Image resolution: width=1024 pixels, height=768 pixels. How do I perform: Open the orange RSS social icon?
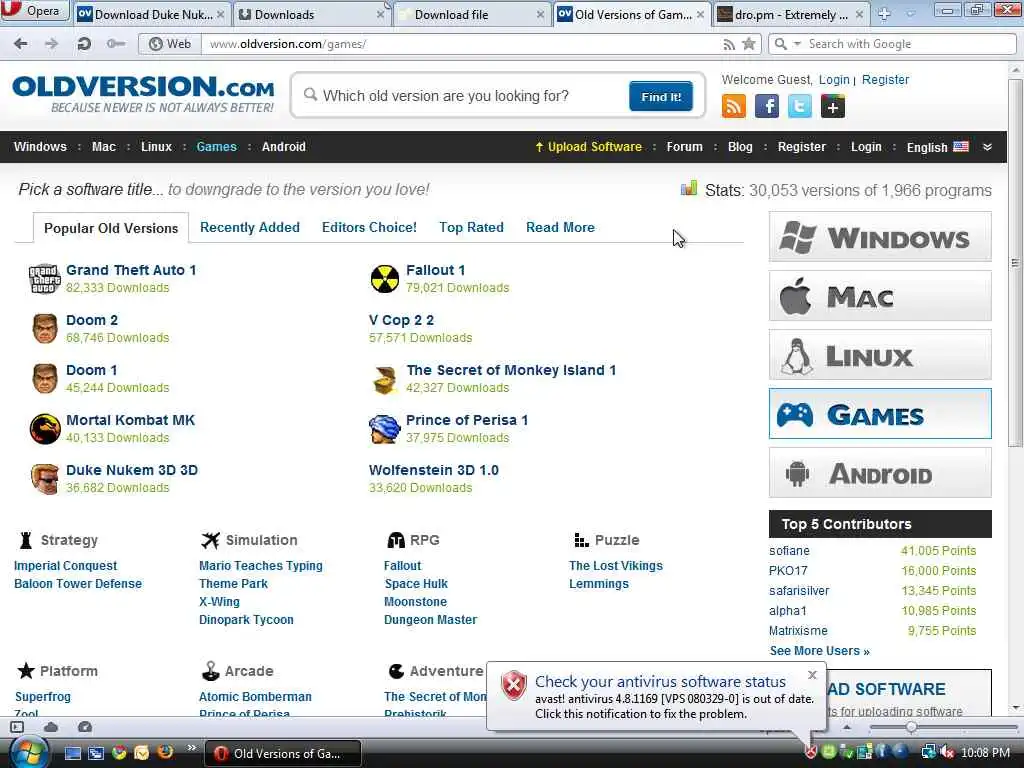(733, 106)
